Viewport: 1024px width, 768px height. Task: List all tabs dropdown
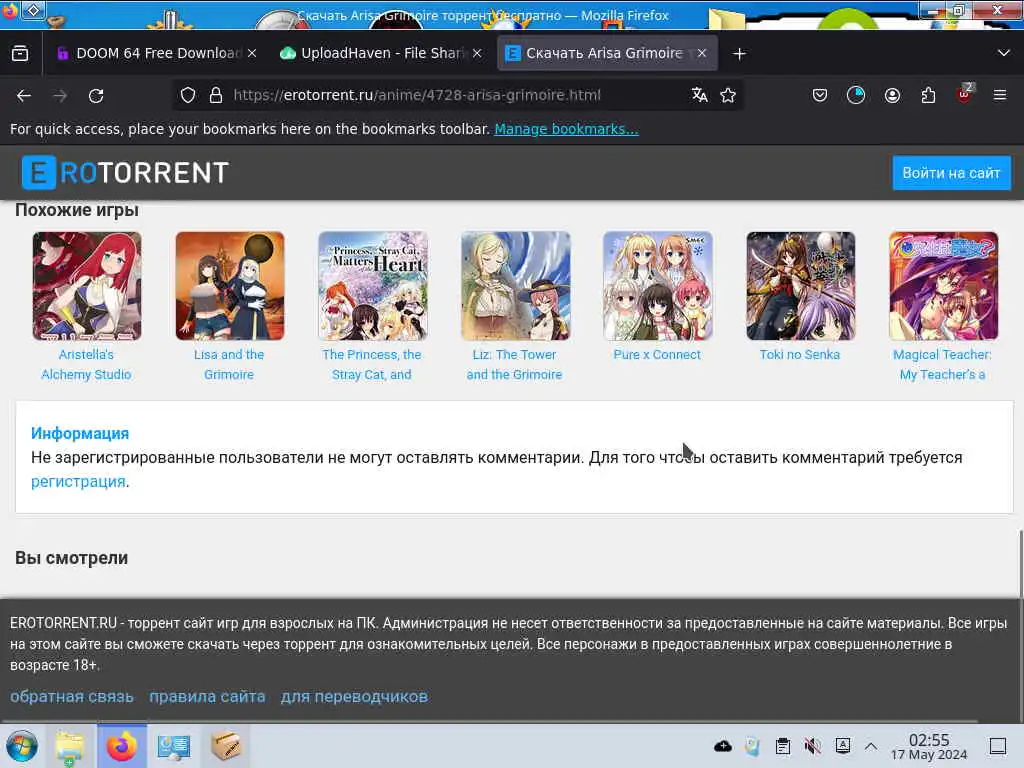[x=1004, y=53]
